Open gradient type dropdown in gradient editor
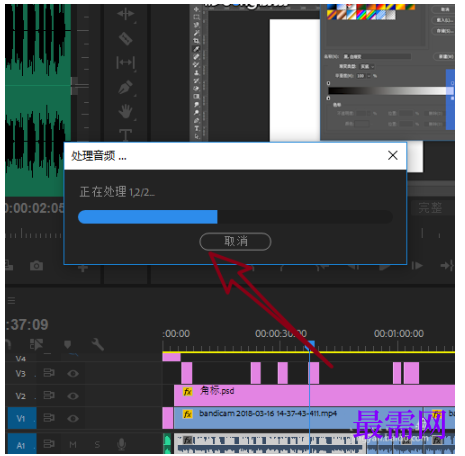 click(x=367, y=67)
